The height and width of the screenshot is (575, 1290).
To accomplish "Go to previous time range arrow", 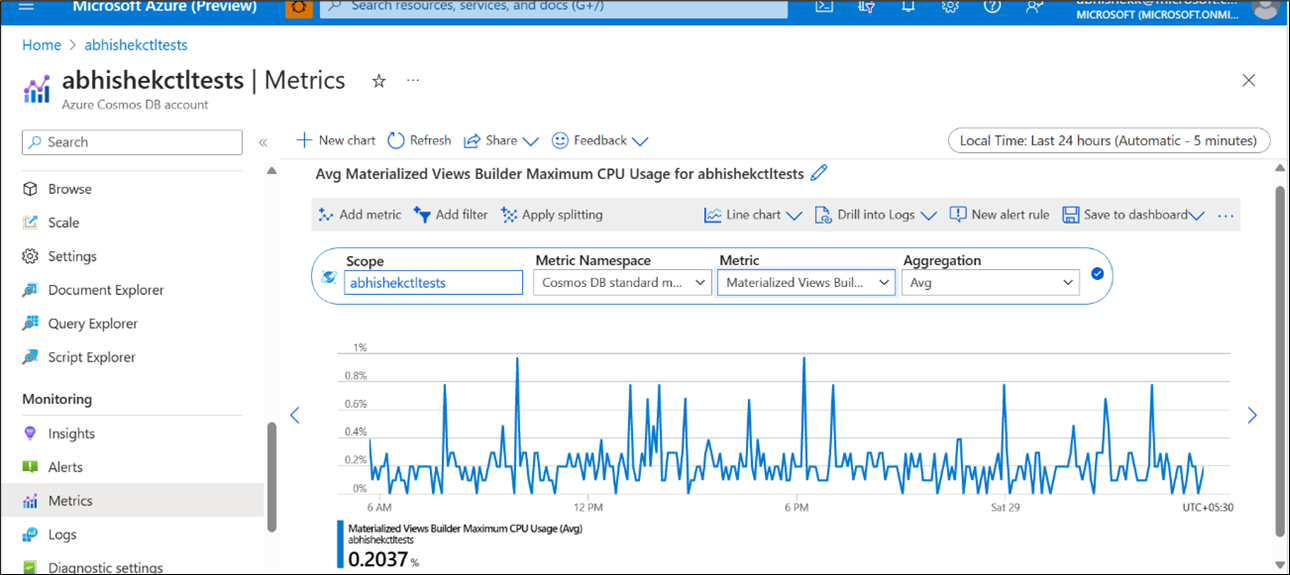I will (294, 415).
